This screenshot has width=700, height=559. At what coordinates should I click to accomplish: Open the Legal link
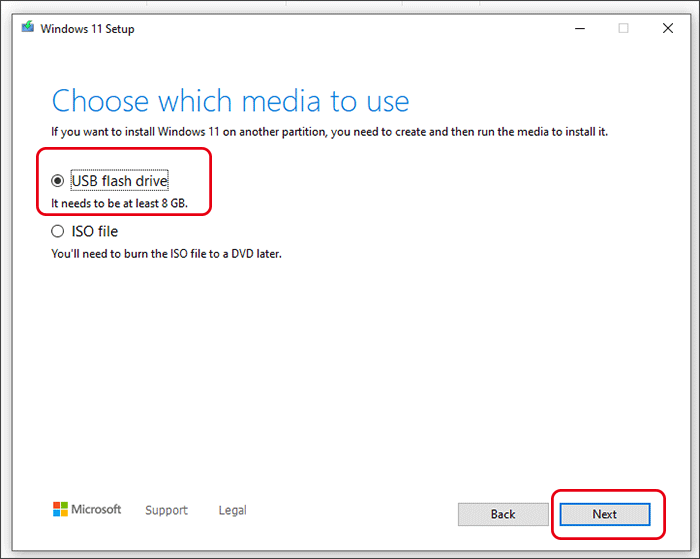tap(233, 510)
